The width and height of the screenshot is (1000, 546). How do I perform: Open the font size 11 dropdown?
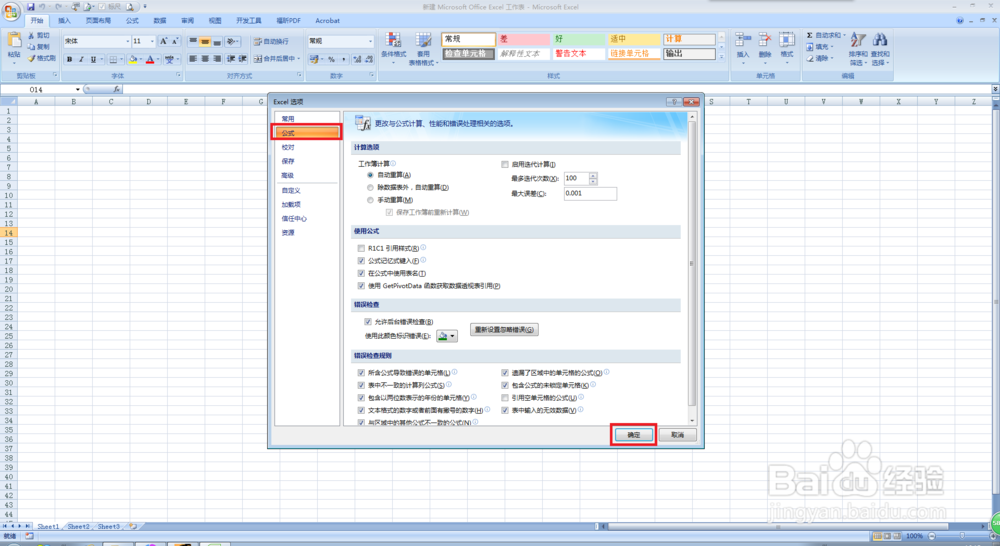point(152,41)
